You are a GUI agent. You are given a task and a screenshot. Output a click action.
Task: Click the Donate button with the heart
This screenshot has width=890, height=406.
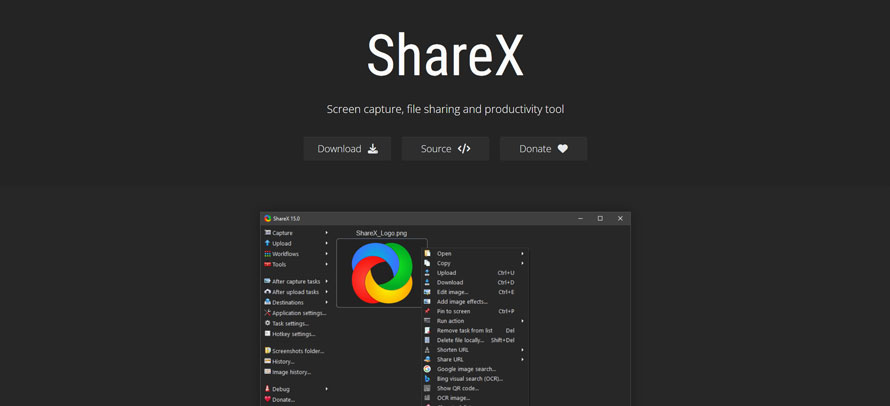pos(544,149)
